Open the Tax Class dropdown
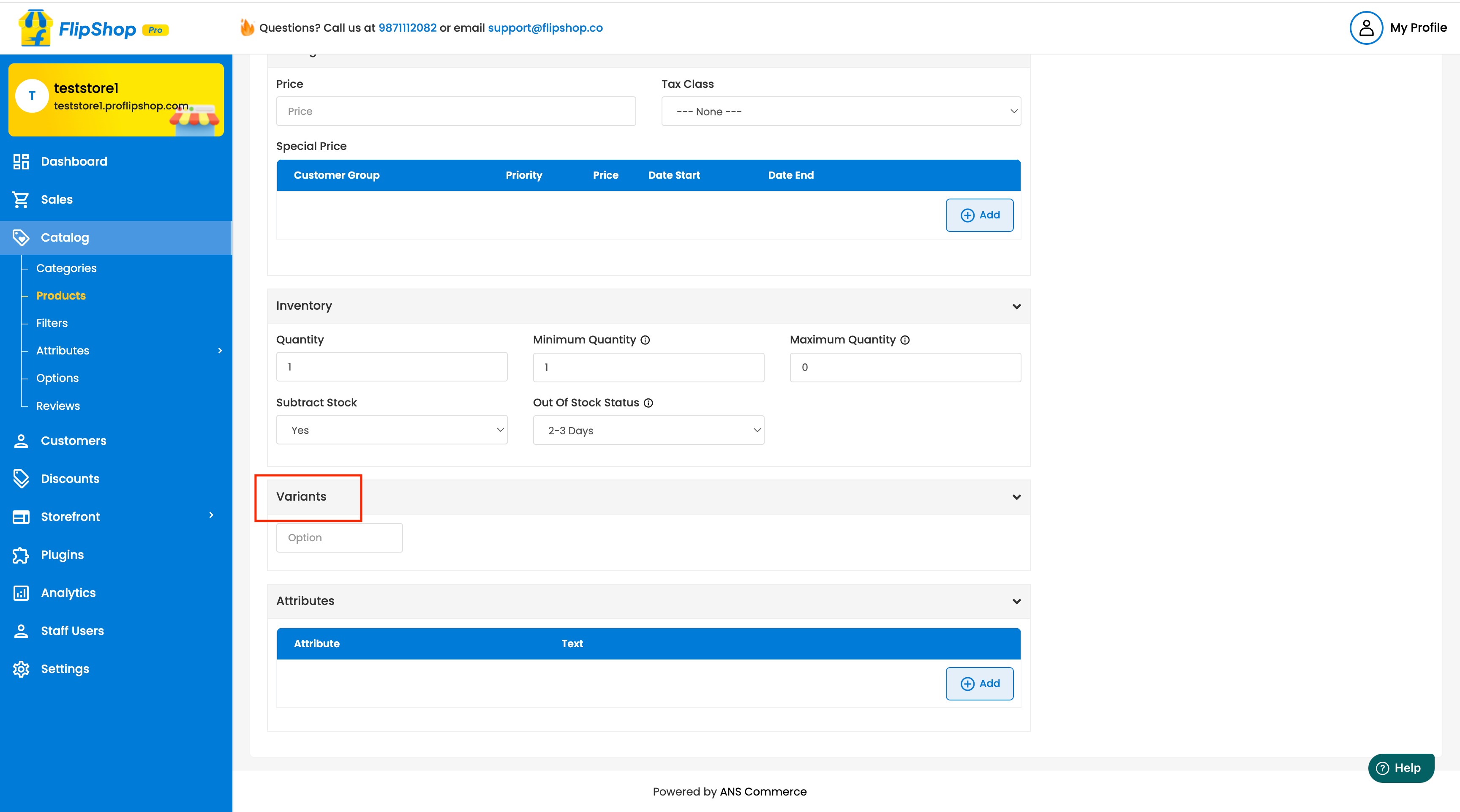This screenshot has width=1460, height=812. [x=841, y=112]
